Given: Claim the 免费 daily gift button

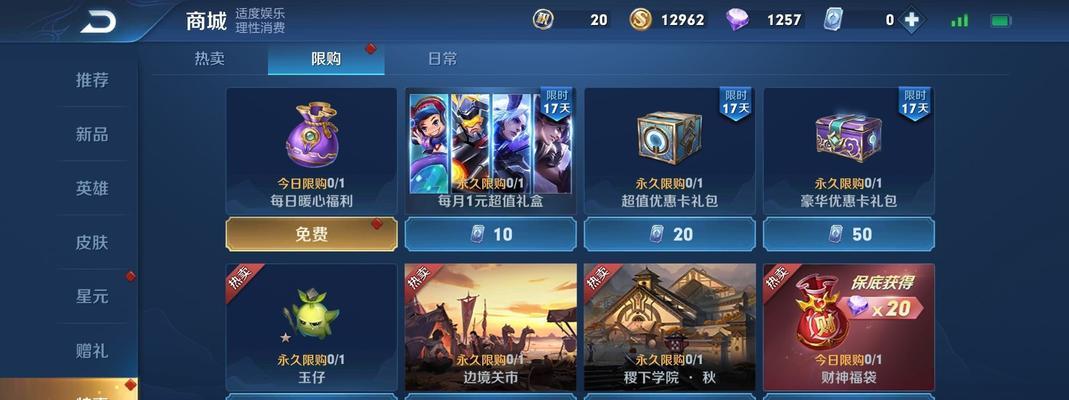Looking at the screenshot, I should 312,234.
